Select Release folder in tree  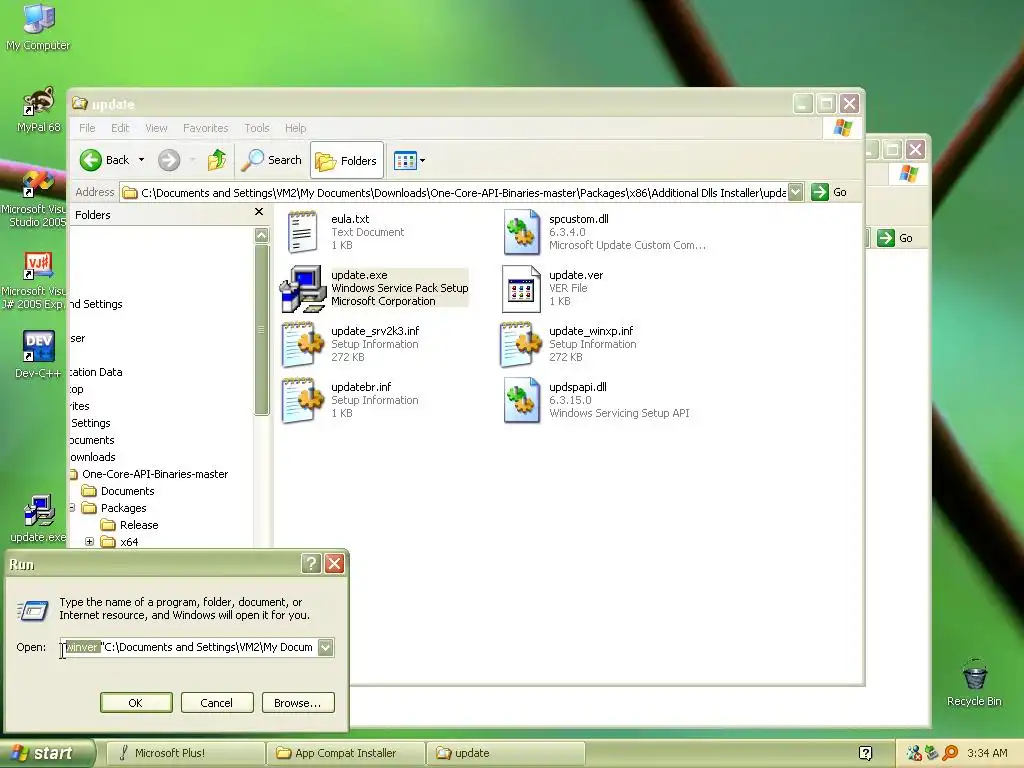139,525
